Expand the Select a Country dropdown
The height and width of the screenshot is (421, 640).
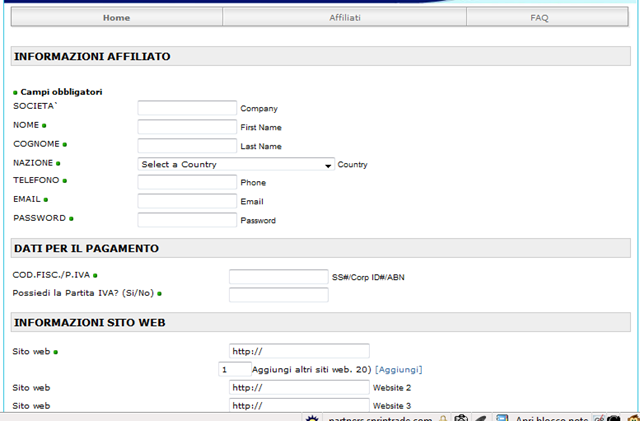click(x=236, y=164)
